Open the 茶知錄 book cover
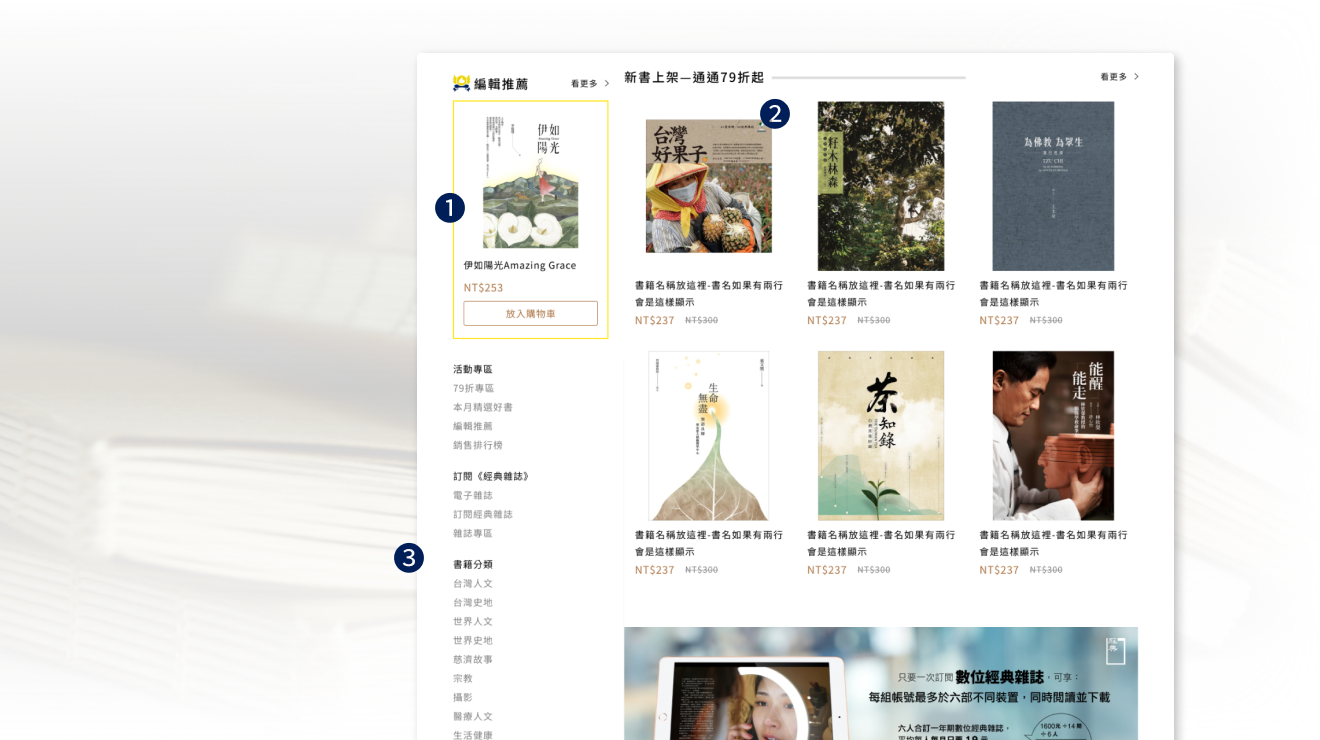This screenshot has width=1320, height=740. tap(880, 435)
